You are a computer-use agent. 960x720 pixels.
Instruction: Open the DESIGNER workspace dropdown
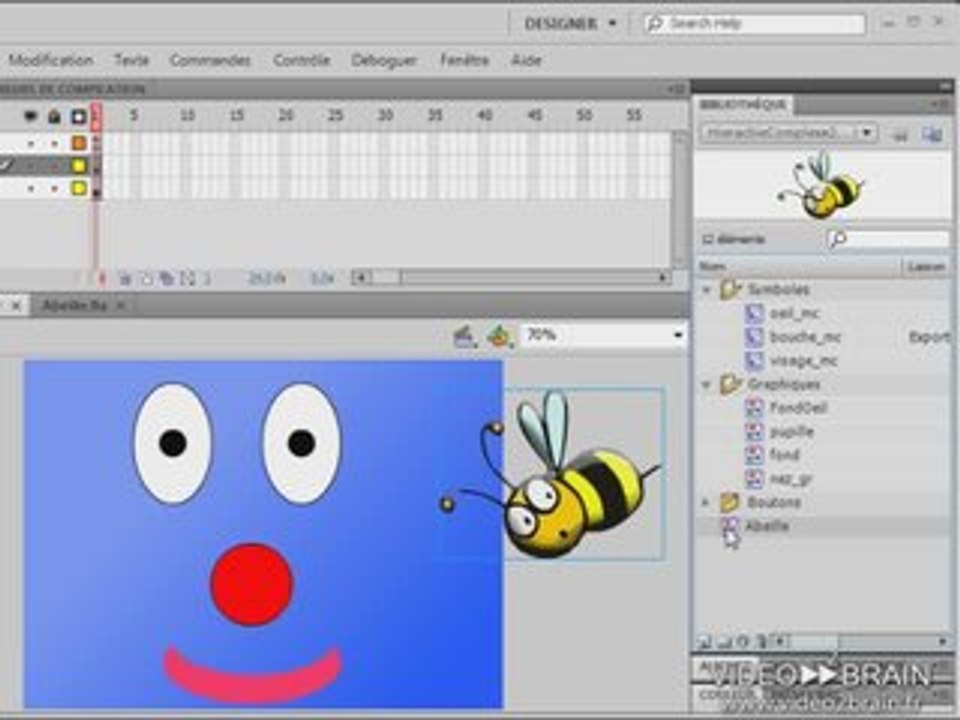pos(570,24)
